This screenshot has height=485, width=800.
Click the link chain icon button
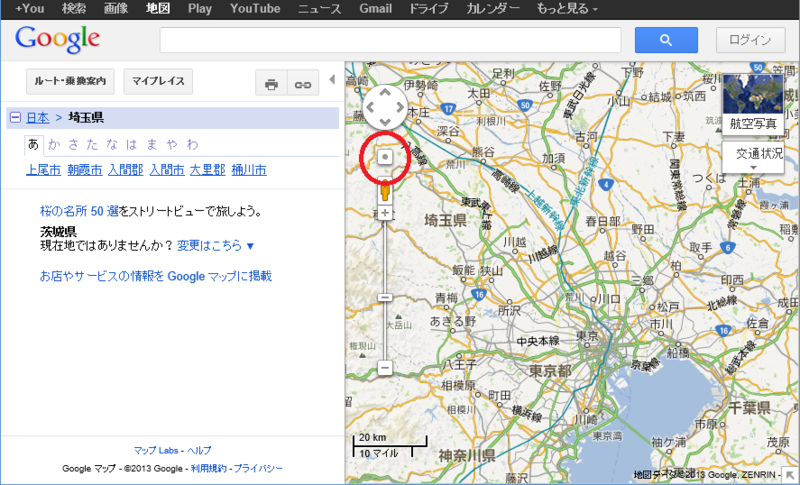tap(303, 84)
